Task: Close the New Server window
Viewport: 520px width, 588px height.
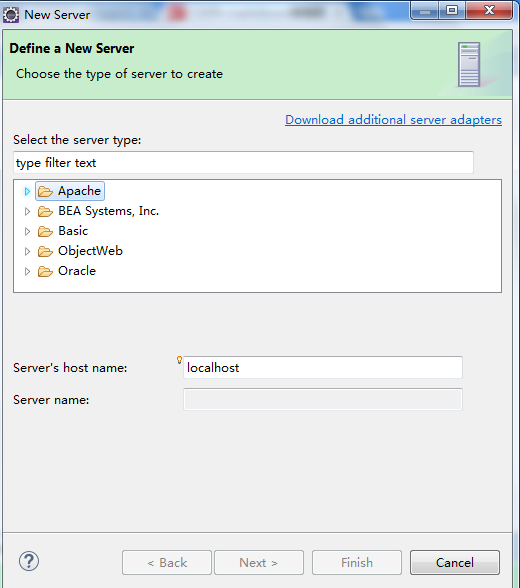Action: (489, 10)
